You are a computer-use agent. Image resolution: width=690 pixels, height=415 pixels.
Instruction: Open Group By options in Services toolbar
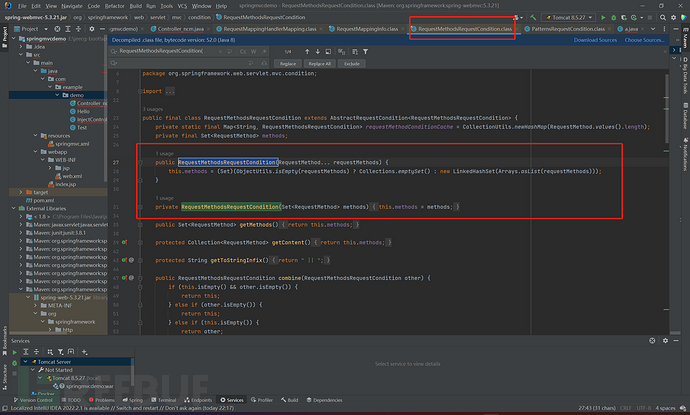point(50,352)
